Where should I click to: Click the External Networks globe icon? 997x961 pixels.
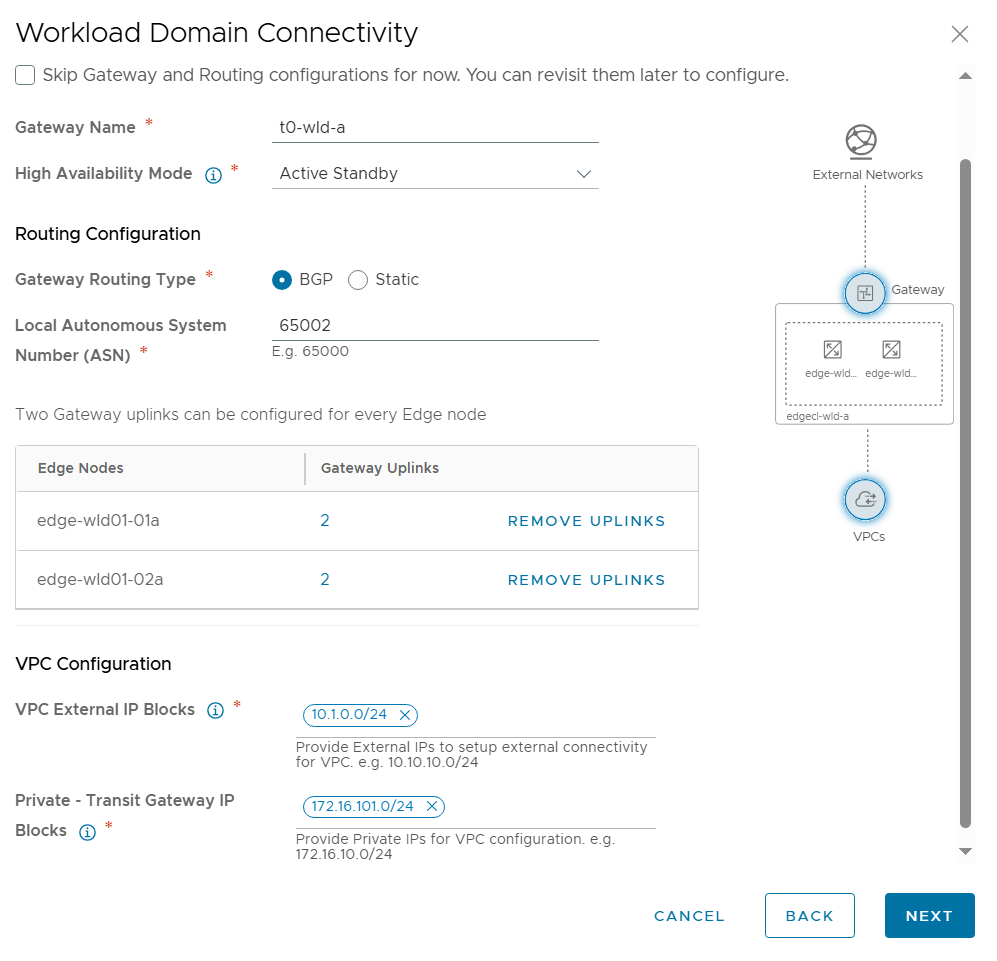click(x=861, y=142)
